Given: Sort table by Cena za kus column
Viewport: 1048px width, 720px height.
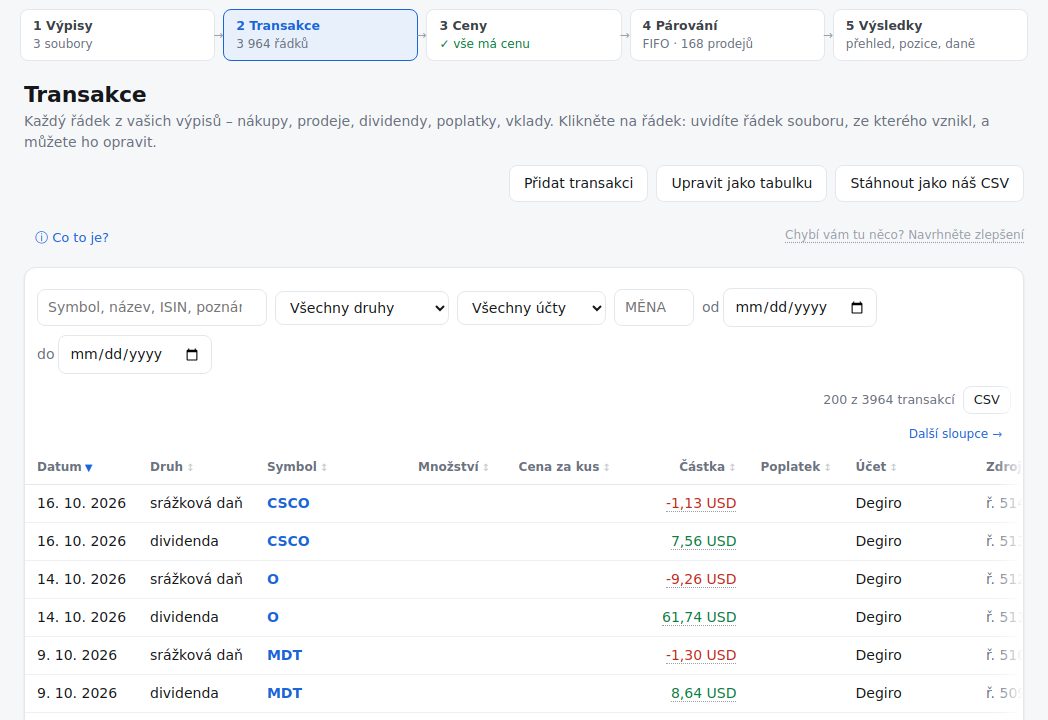Looking at the screenshot, I should pos(563,467).
